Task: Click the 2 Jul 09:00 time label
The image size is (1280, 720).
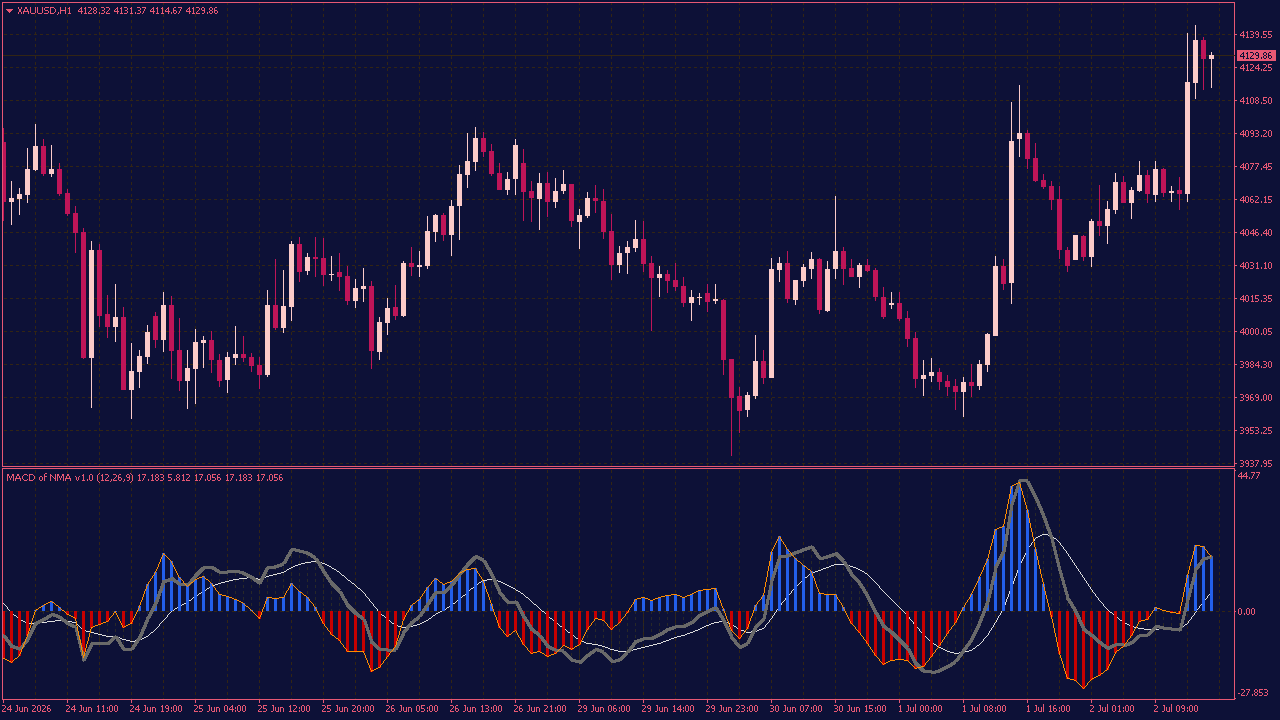Action: point(1178,709)
